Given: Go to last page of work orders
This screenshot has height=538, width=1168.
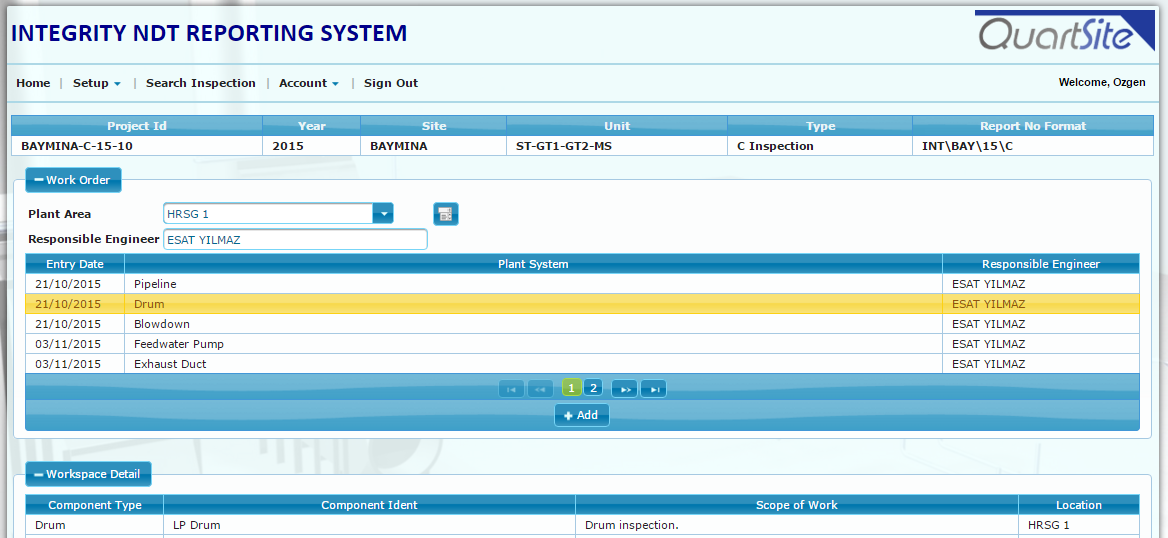Looking at the screenshot, I should click(653, 388).
